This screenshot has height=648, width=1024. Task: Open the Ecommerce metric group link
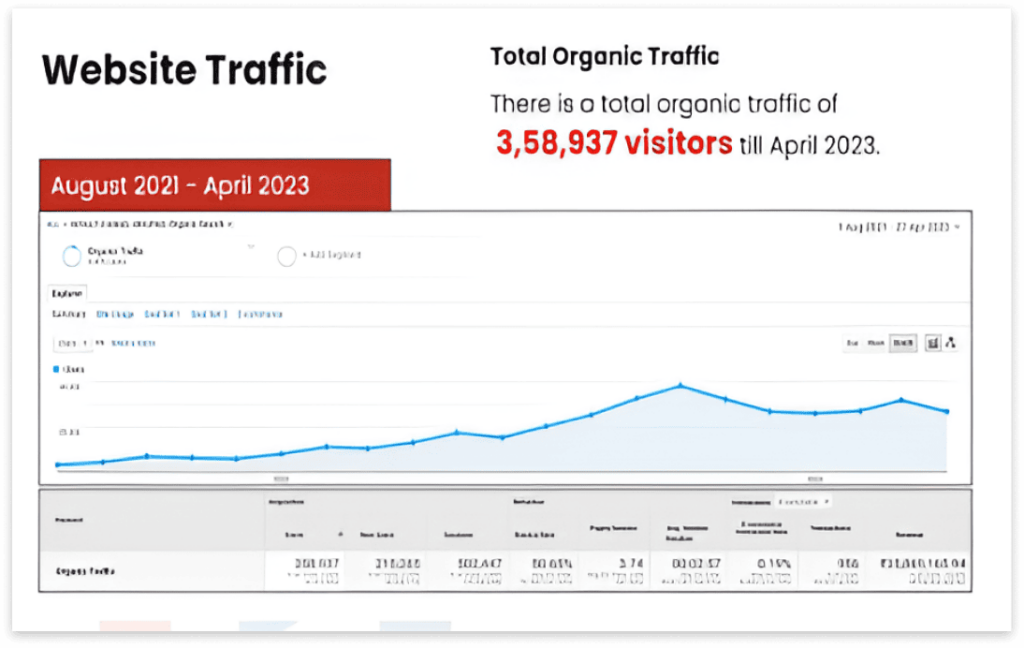(260, 314)
